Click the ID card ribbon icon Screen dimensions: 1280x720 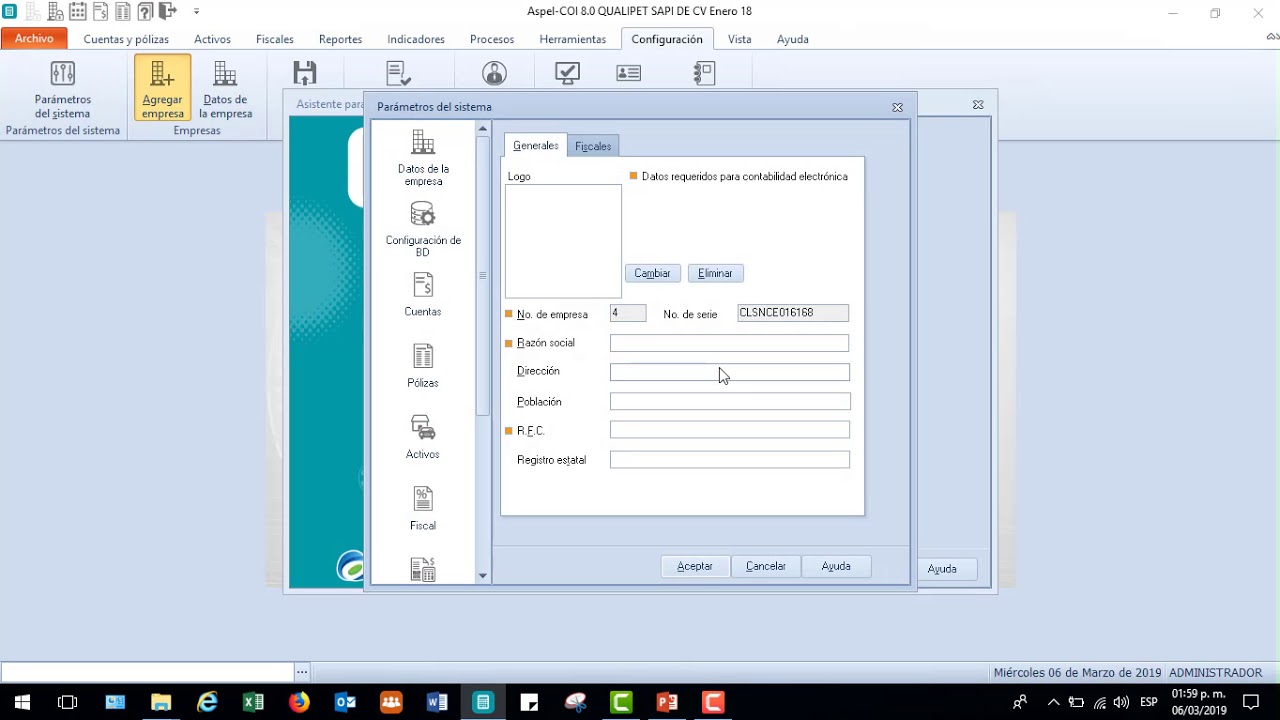tap(629, 73)
